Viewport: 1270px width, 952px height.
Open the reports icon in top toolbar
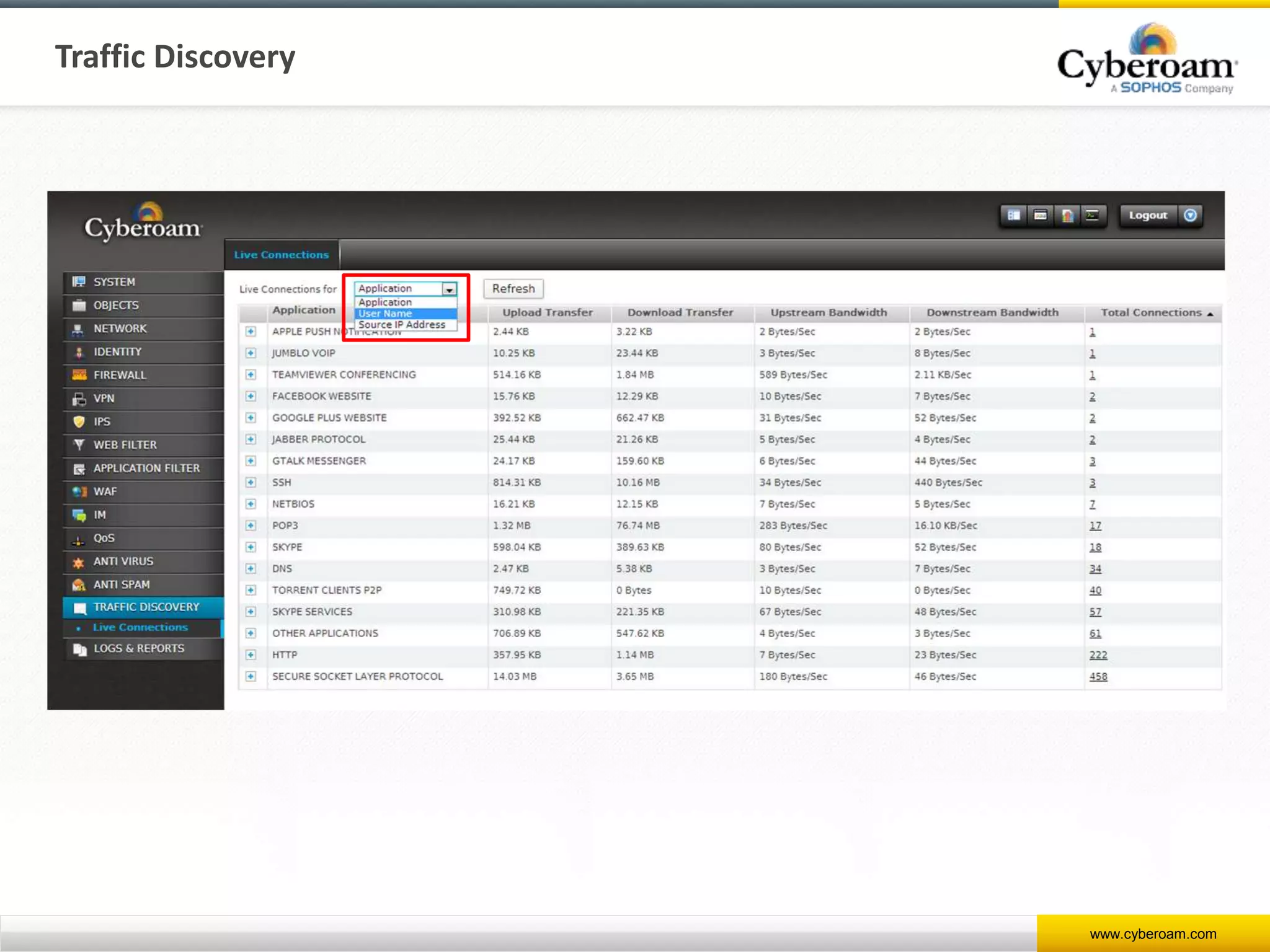[x=1067, y=216]
